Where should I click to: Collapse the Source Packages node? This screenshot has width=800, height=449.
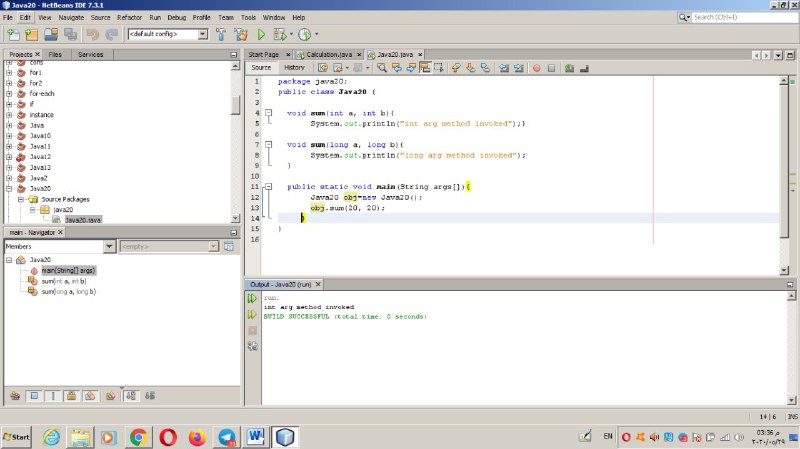point(20,199)
